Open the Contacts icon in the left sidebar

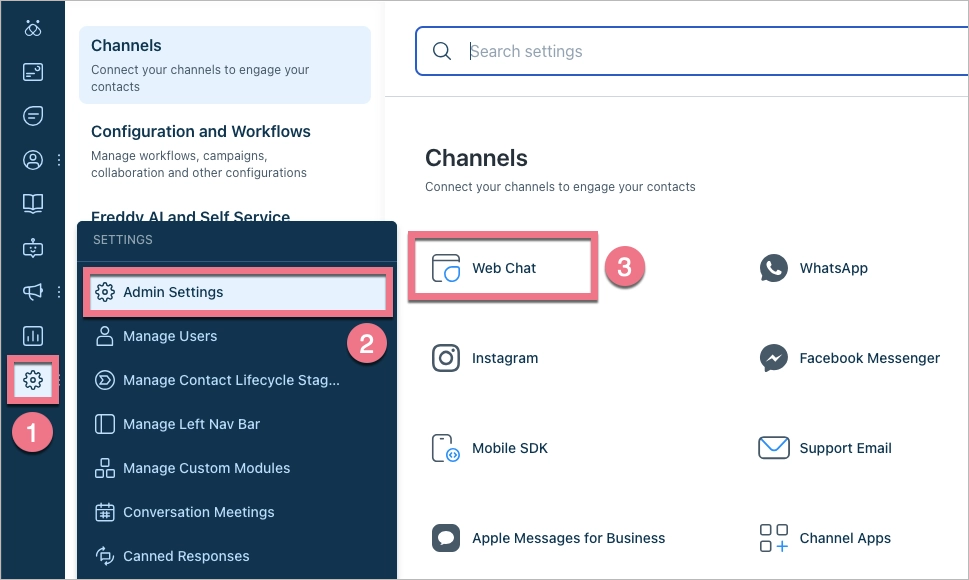(33, 159)
